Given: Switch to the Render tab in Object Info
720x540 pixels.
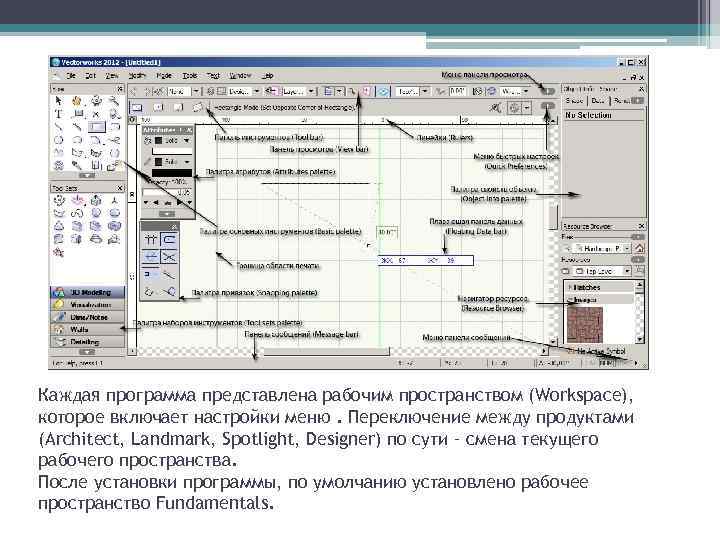Looking at the screenshot, I should [622, 101].
